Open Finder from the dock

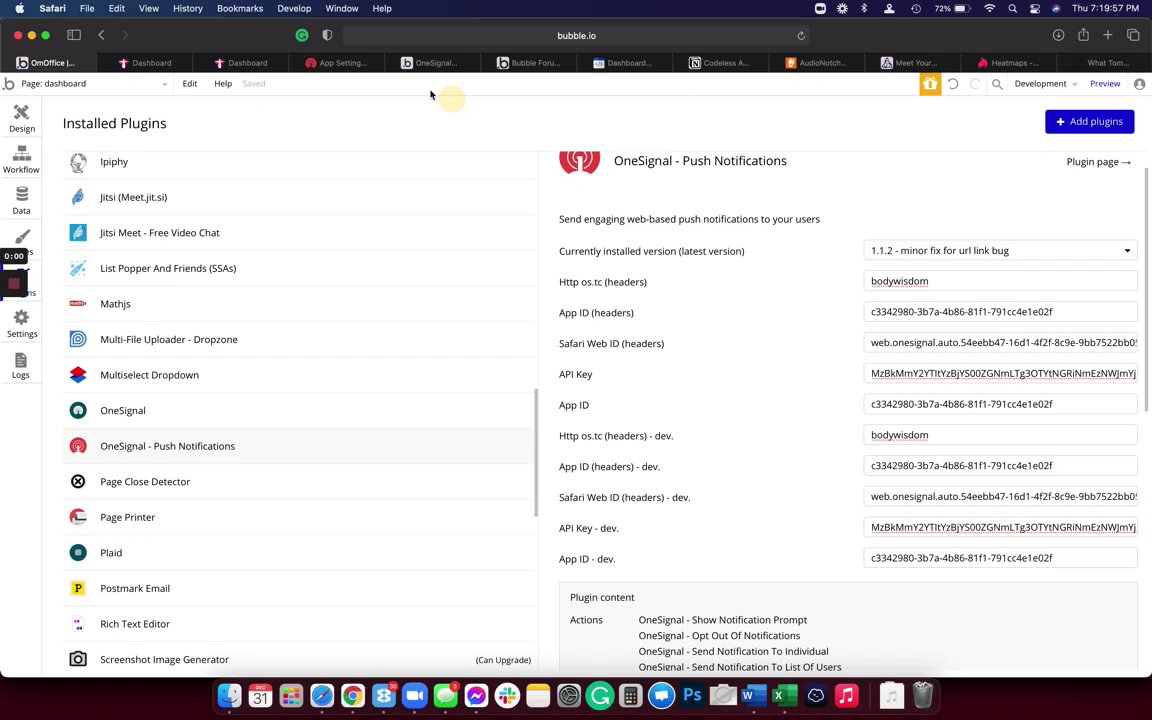pos(230,695)
